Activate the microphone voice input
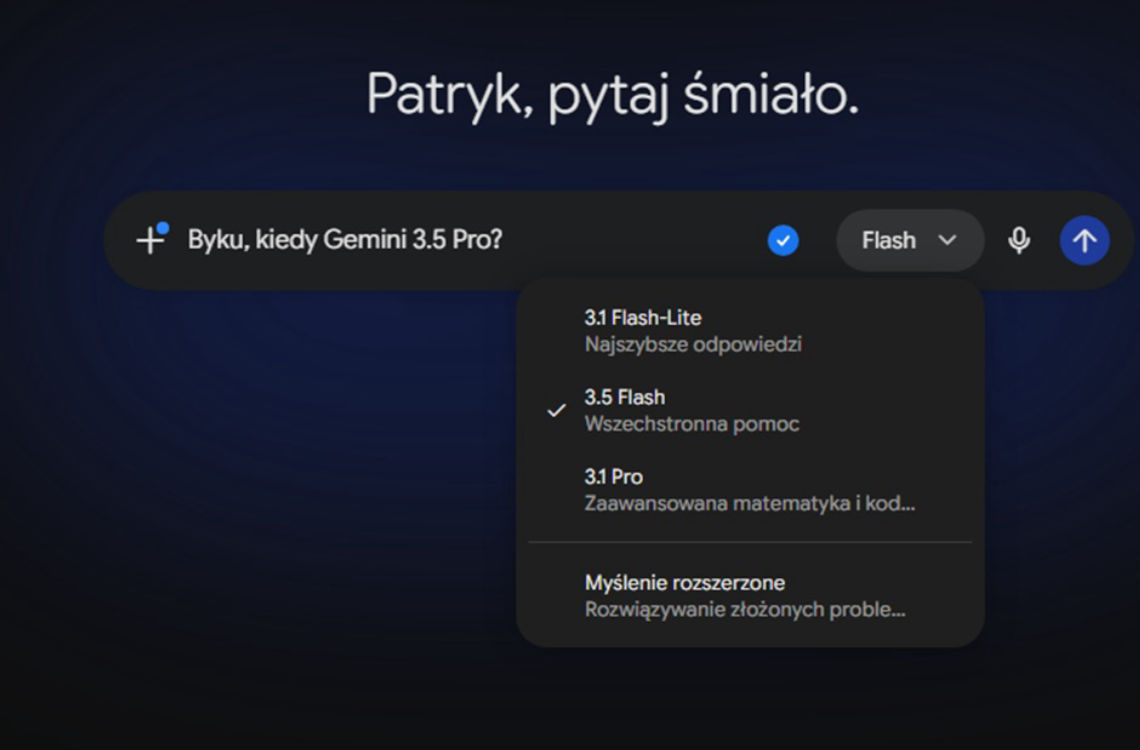 pyautogui.click(x=1019, y=241)
